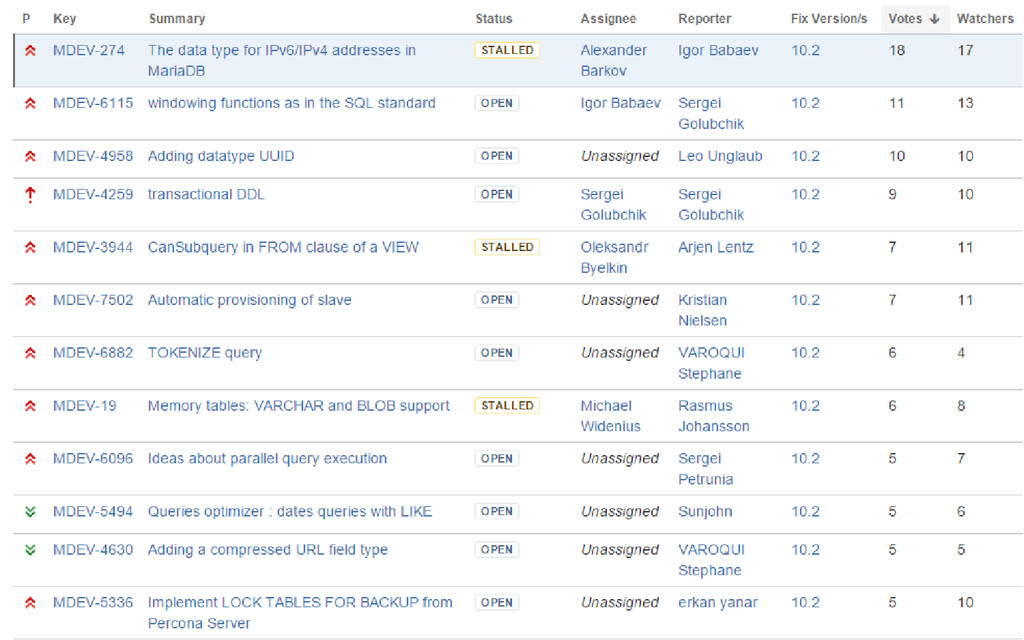Click the Votes sort descending arrow
Viewport: 1024px width, 640px height.
(x=935, y=19)
